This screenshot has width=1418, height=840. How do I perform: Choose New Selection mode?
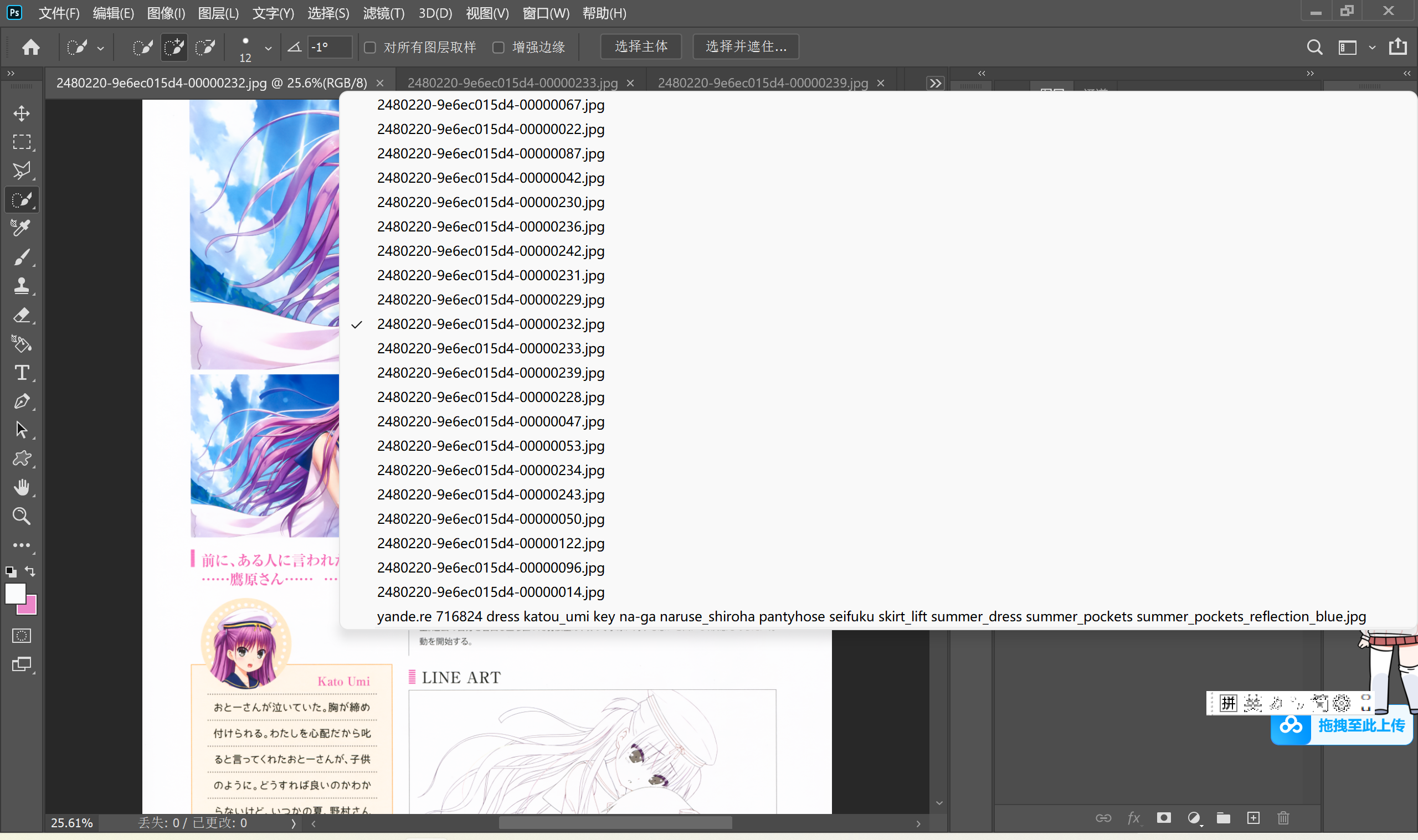(143, 47)
